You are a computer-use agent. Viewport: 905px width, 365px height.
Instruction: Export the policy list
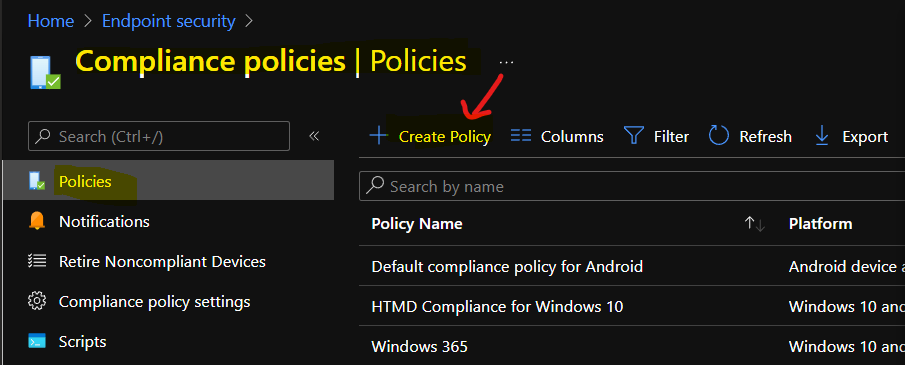pyautogui.click(x=851, y=137)
